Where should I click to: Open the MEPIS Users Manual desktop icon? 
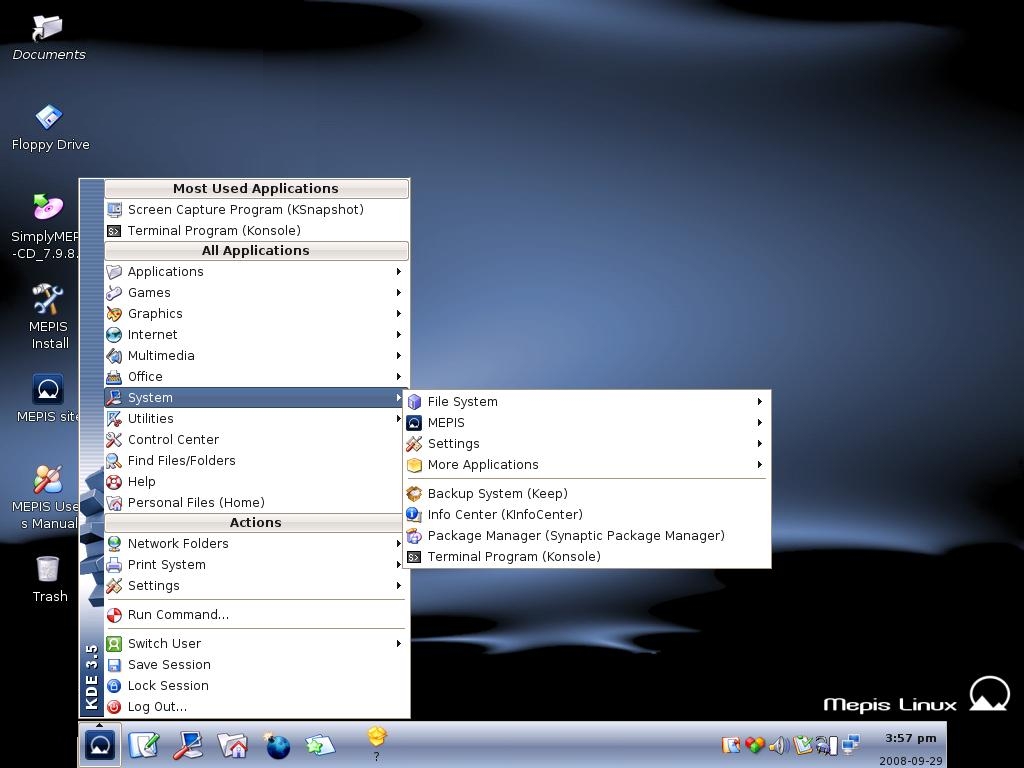[x=46, y=496]
